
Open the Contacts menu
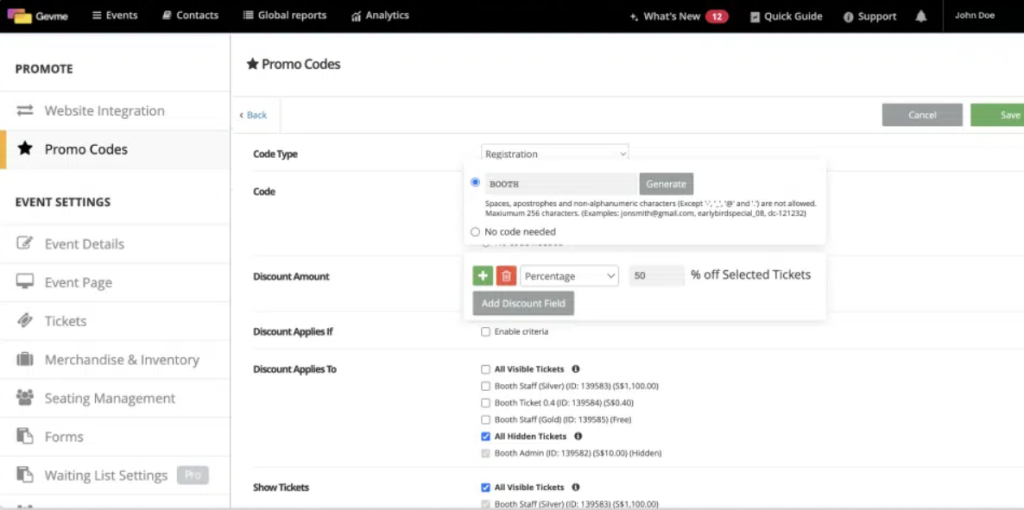coord(190,16)
